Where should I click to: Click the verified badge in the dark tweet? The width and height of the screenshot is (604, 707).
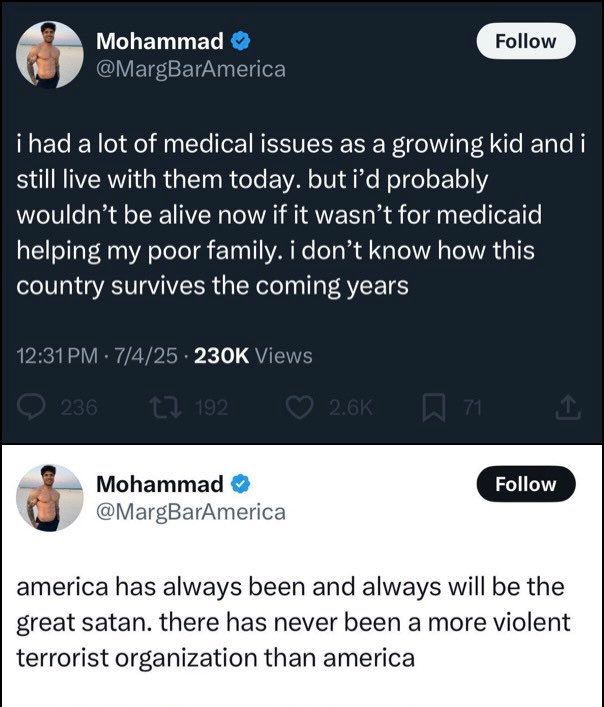click(242, 42)
